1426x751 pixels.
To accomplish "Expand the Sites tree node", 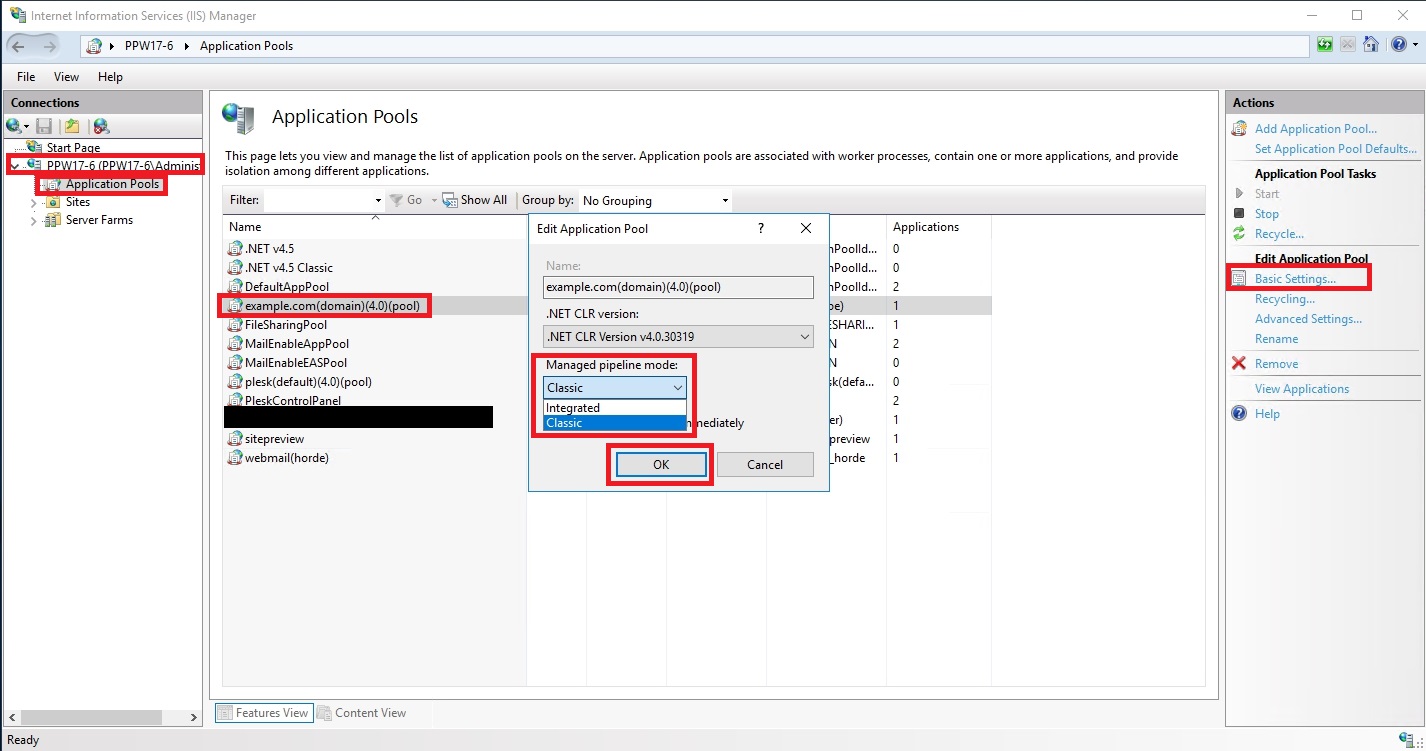I will point(34,203).
